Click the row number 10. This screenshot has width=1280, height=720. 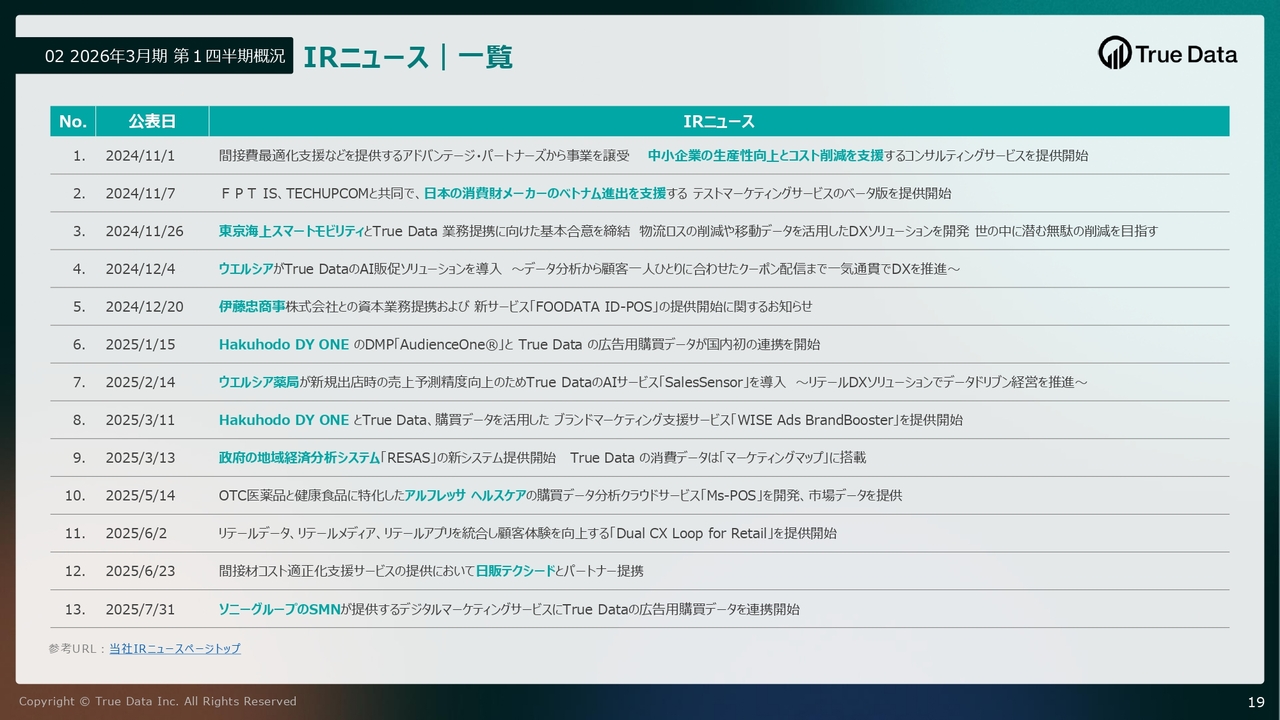tap(75, 496)
